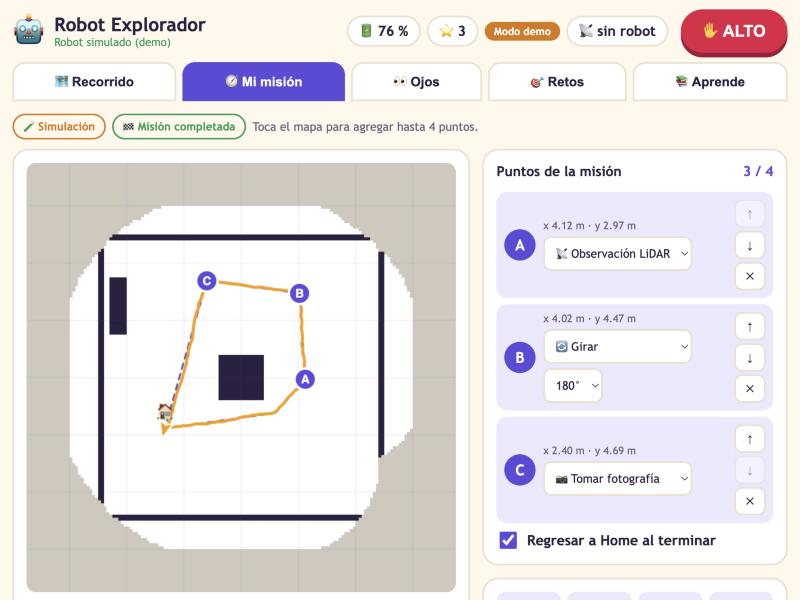800x600 pixels.
Task: Click point A coordinates x 4.12 m
Action: click(x=590, y=226)
